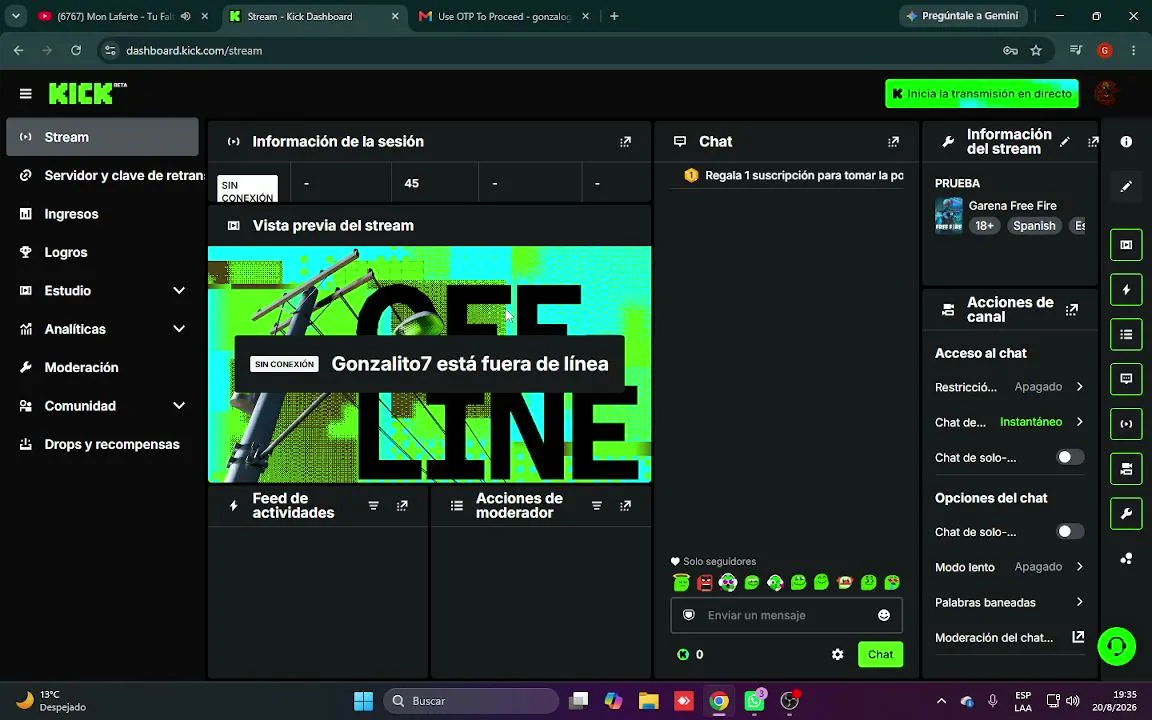The width and height of the screenshot is (1152, 720).
Task: Open Modo lento setting showing Apagado
Action: coord(1009,566)
